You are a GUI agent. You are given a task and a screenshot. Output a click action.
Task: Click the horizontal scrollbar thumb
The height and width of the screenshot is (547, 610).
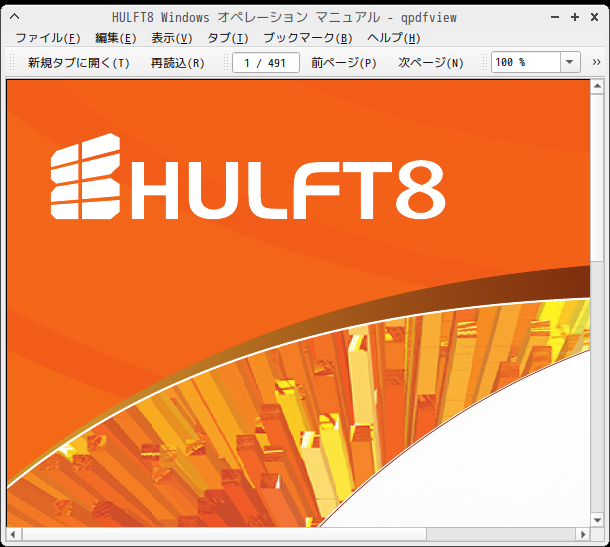[x=224, y=534]
